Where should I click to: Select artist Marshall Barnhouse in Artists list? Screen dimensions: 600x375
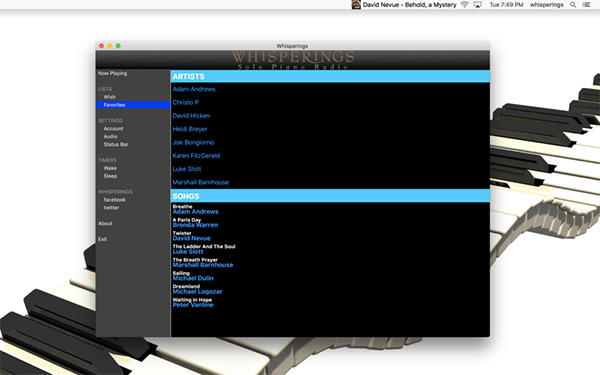[201, 182]
